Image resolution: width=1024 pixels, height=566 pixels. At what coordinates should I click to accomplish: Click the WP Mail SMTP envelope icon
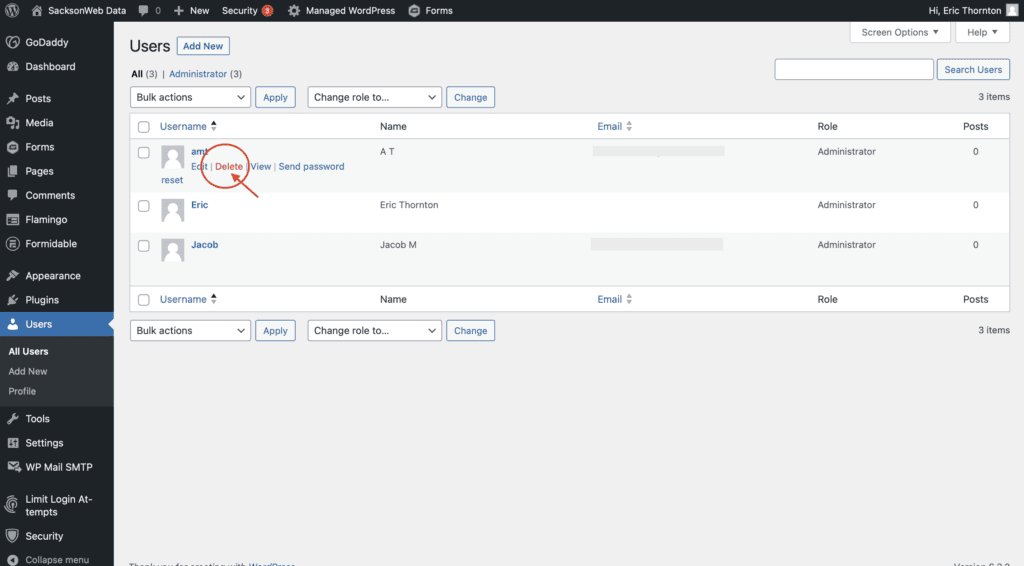13,467
